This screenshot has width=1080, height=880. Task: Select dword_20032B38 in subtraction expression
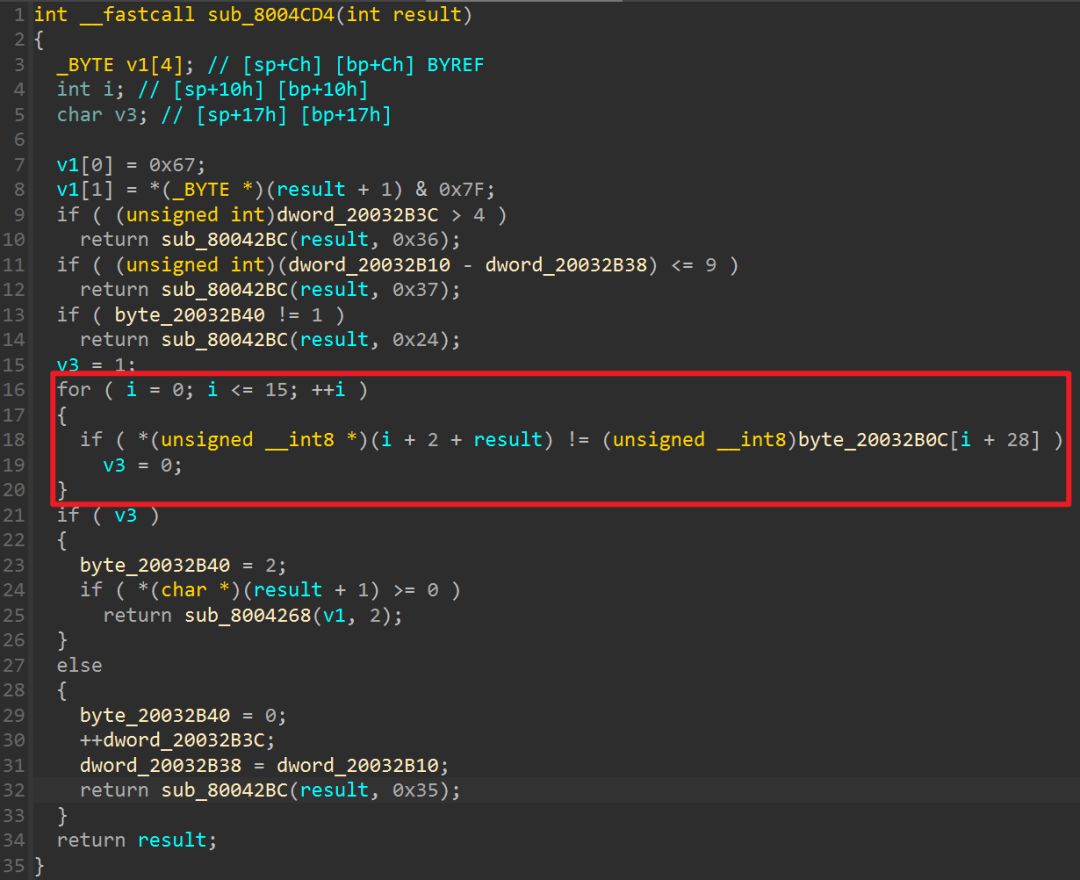[x=566, y=265]
